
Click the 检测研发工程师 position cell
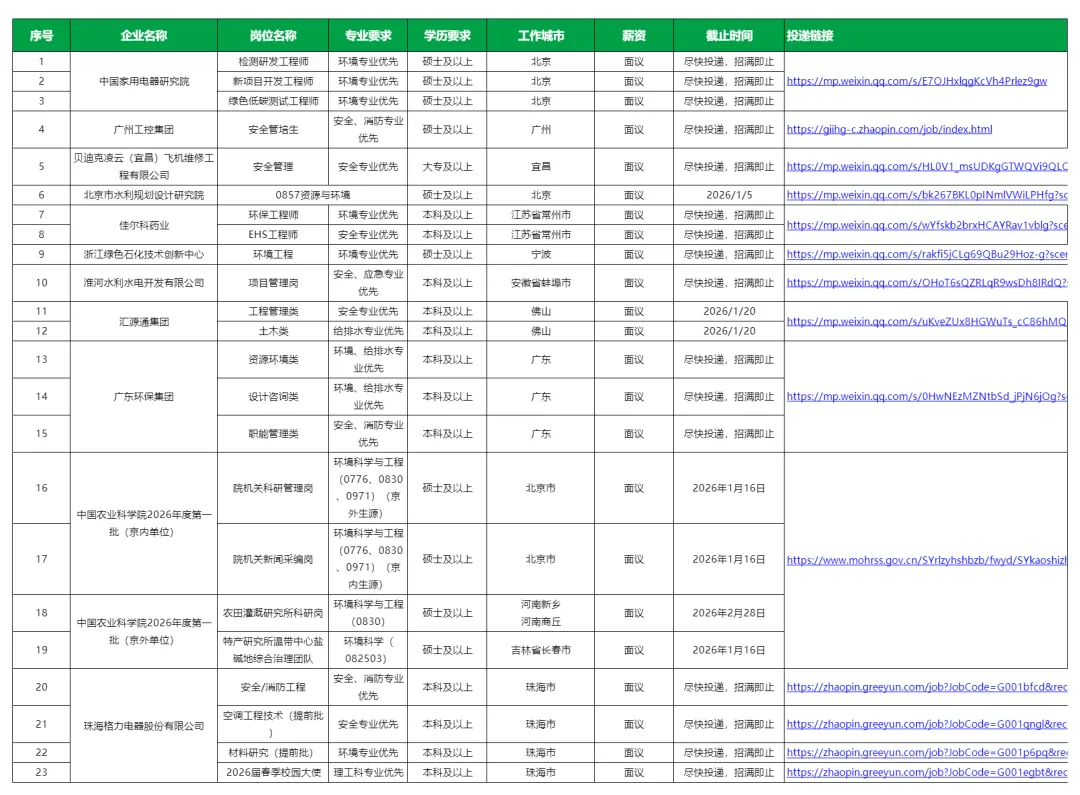[x=273, y=61]
